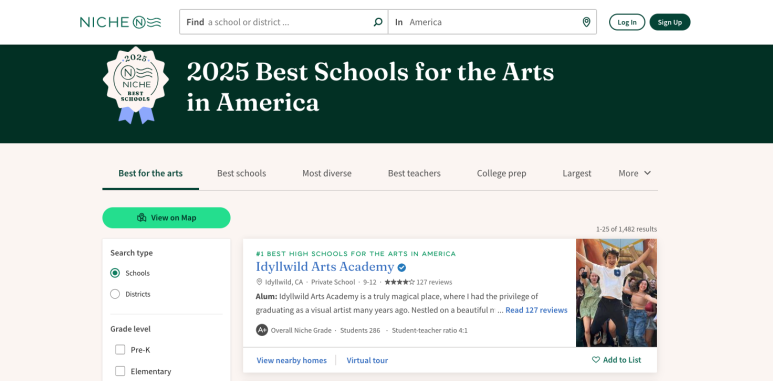Click the #1 Best High Schools ranking label
Viewport: 773px width, 381px height.
[x=356, y=254]
